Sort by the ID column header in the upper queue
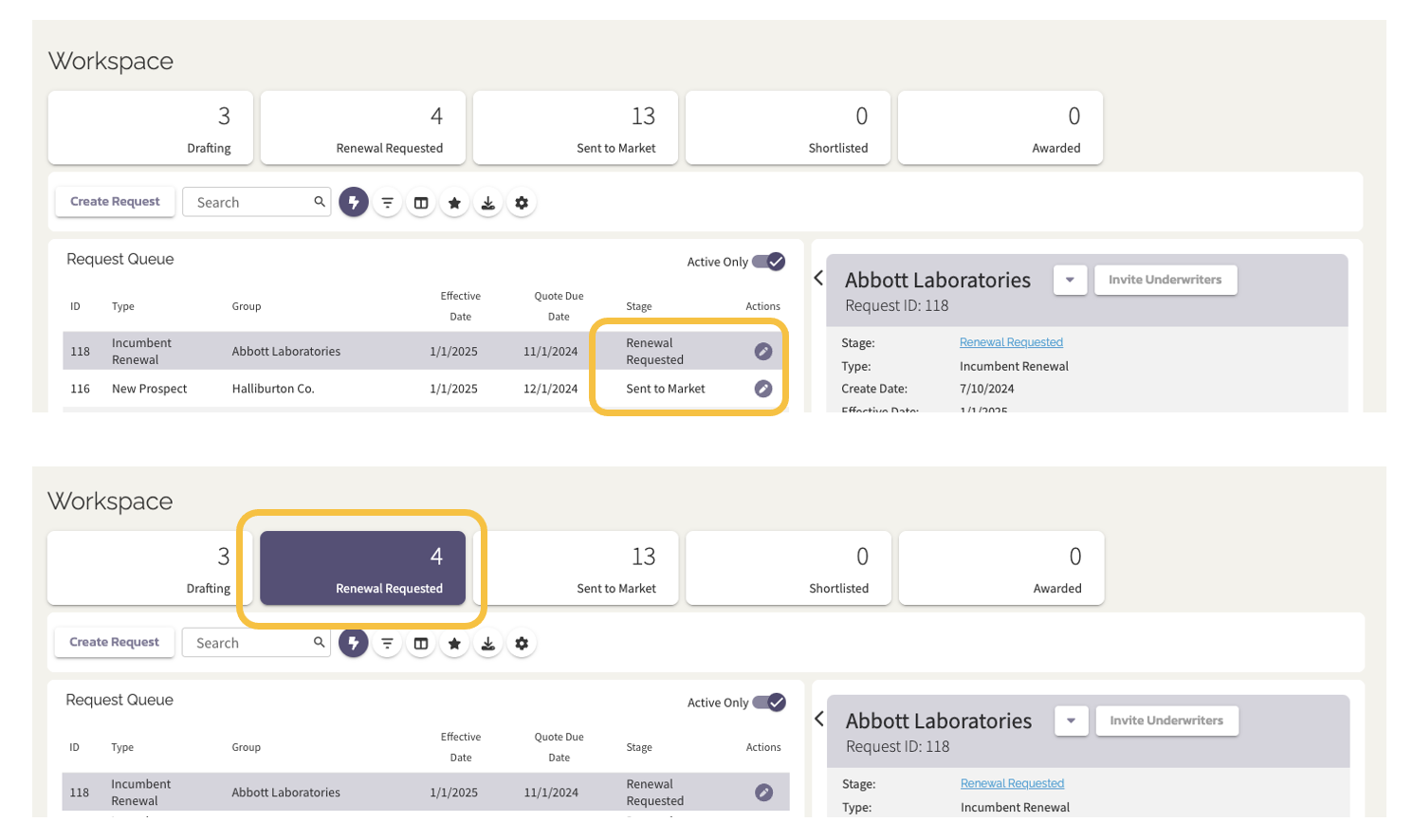This screenshot has width=1413, height=840. tap(75, 306)
